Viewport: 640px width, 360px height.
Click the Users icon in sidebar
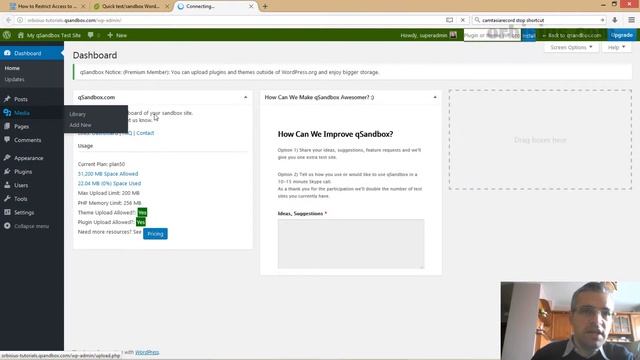(x=7, y=185)
